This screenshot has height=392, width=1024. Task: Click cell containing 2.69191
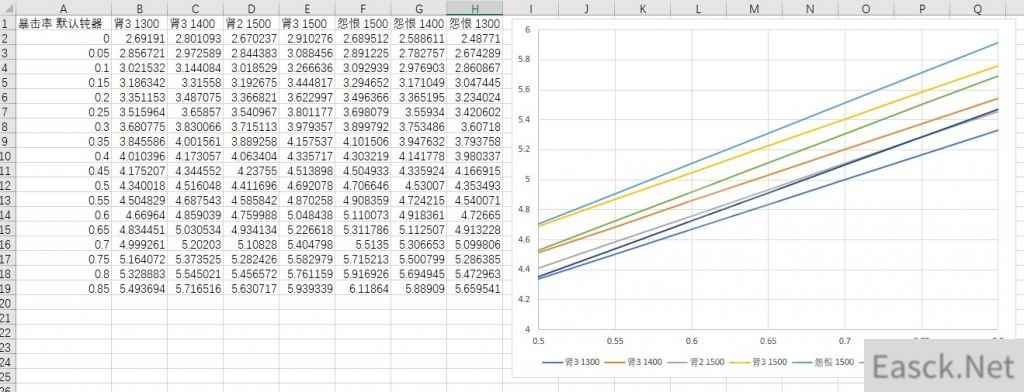pos(140,39)
